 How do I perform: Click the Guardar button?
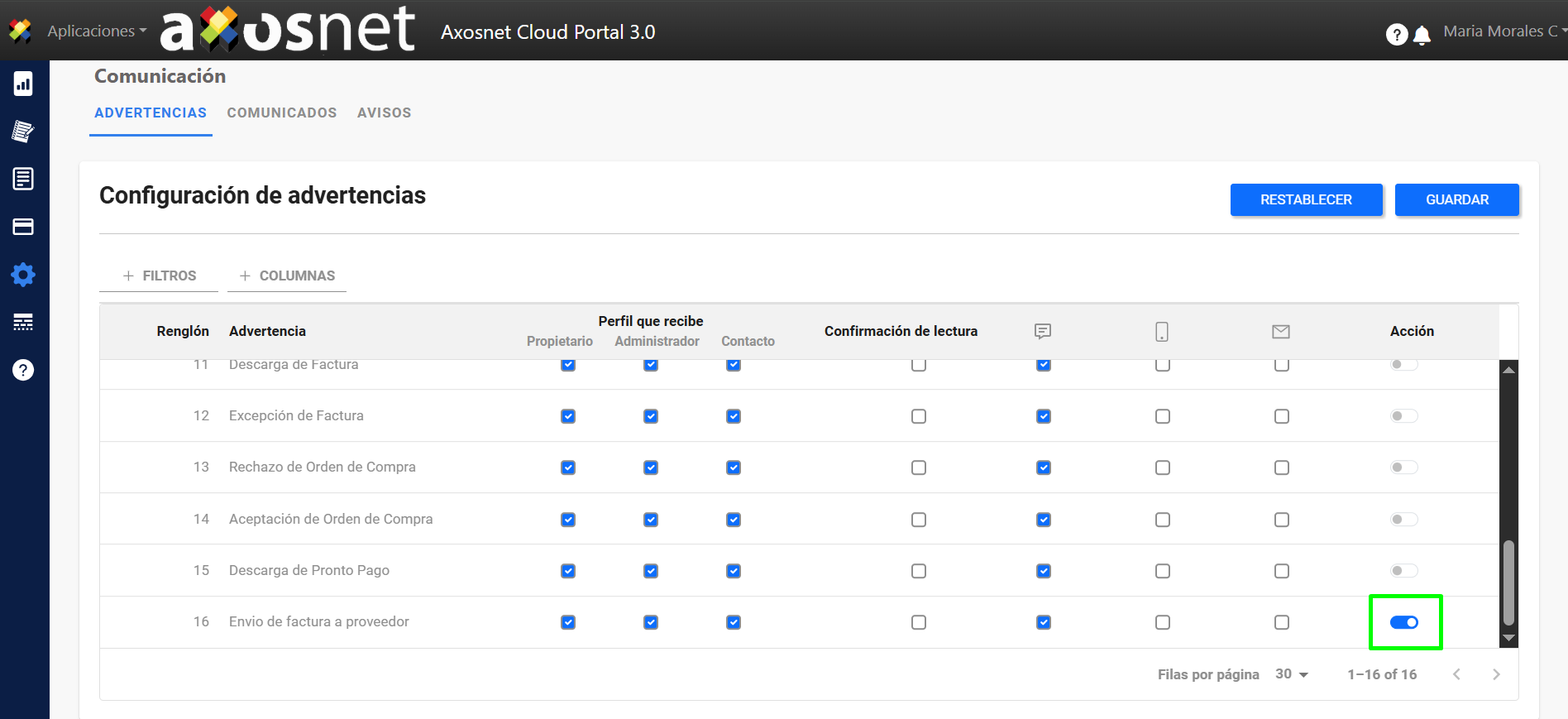tap(1456, 199)
